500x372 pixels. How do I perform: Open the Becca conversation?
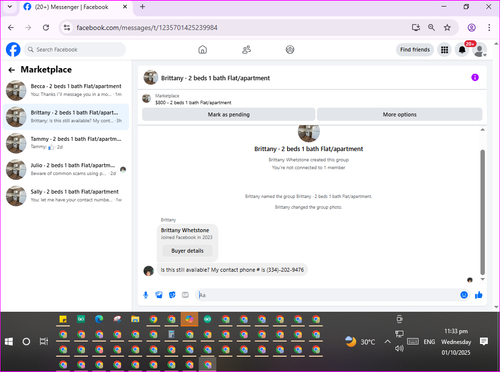click(x=66, y=90)
